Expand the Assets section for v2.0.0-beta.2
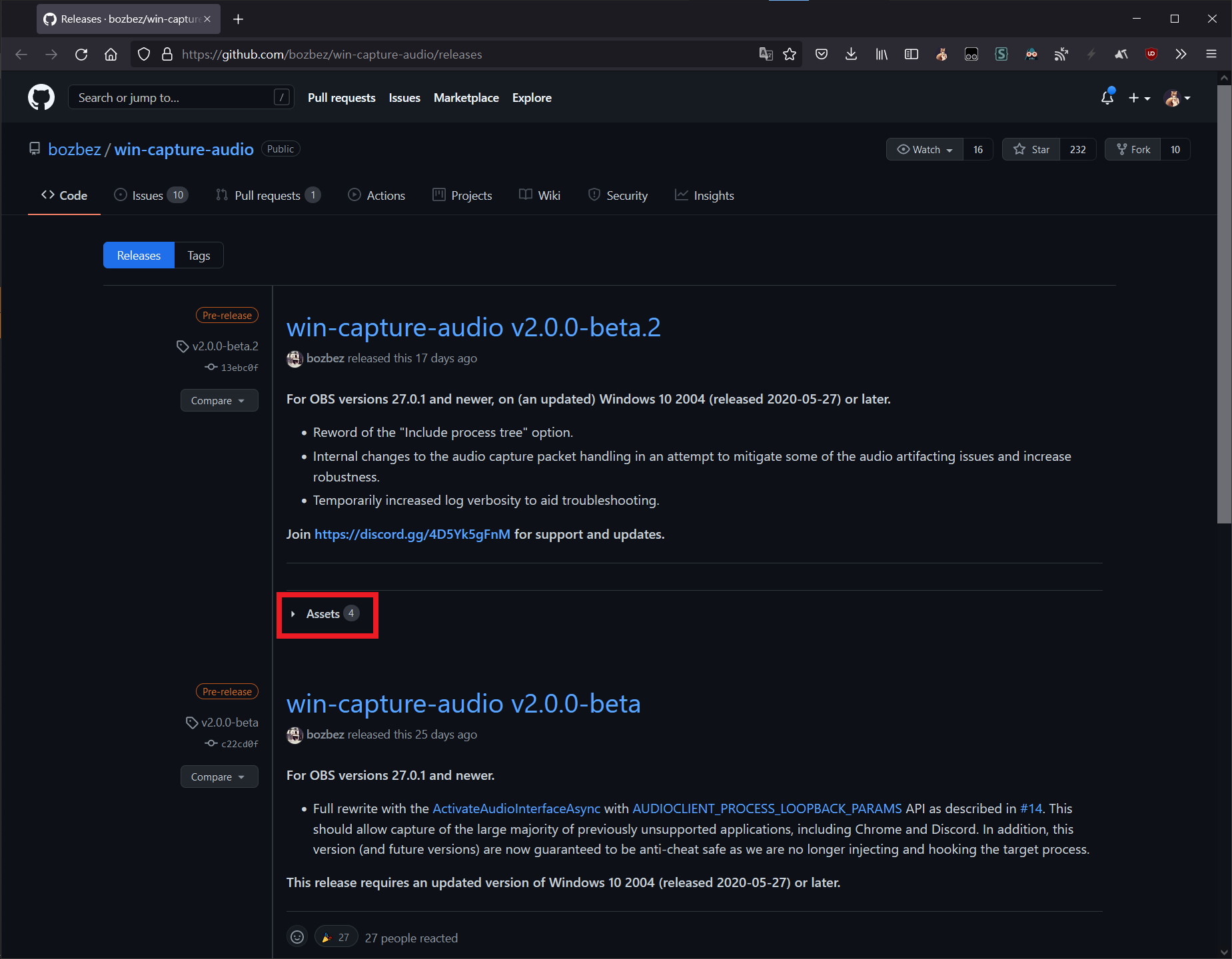 (326, 613)
